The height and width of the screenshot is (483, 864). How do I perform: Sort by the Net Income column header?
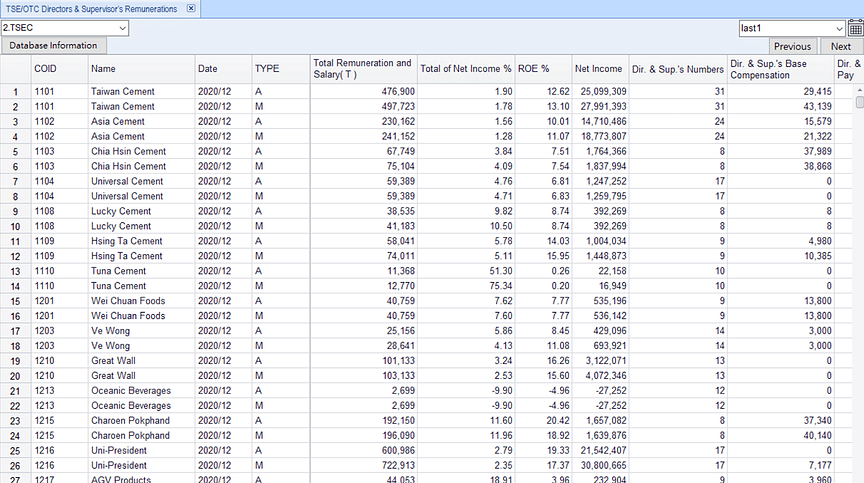click(x=598, y=69)
